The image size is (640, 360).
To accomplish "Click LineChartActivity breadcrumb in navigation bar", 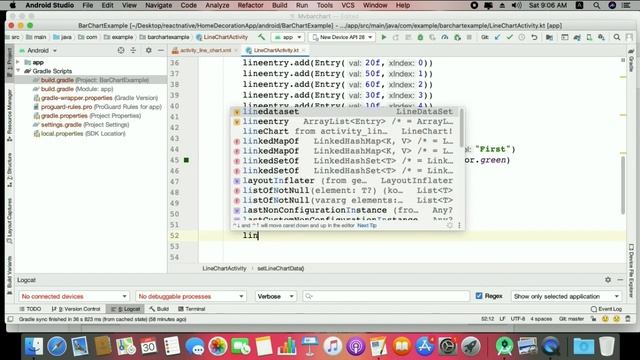I will 222,37.
